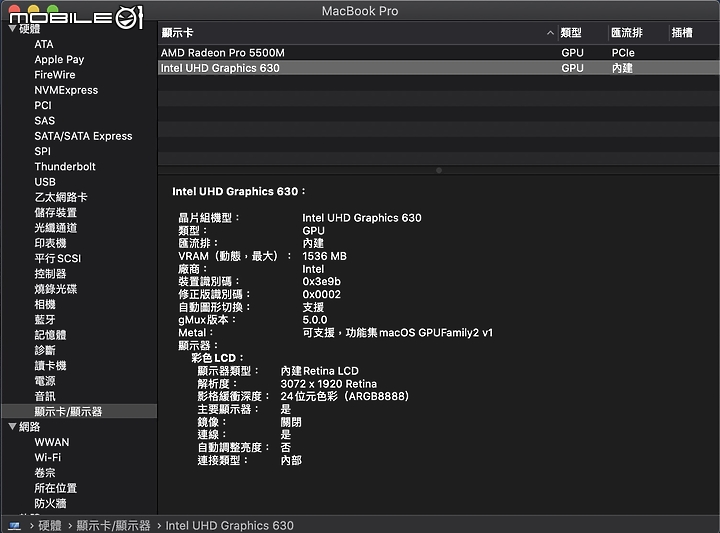Choose SAS in the sidebar
This screenshot has height=533, width=720.
(45, 120)
